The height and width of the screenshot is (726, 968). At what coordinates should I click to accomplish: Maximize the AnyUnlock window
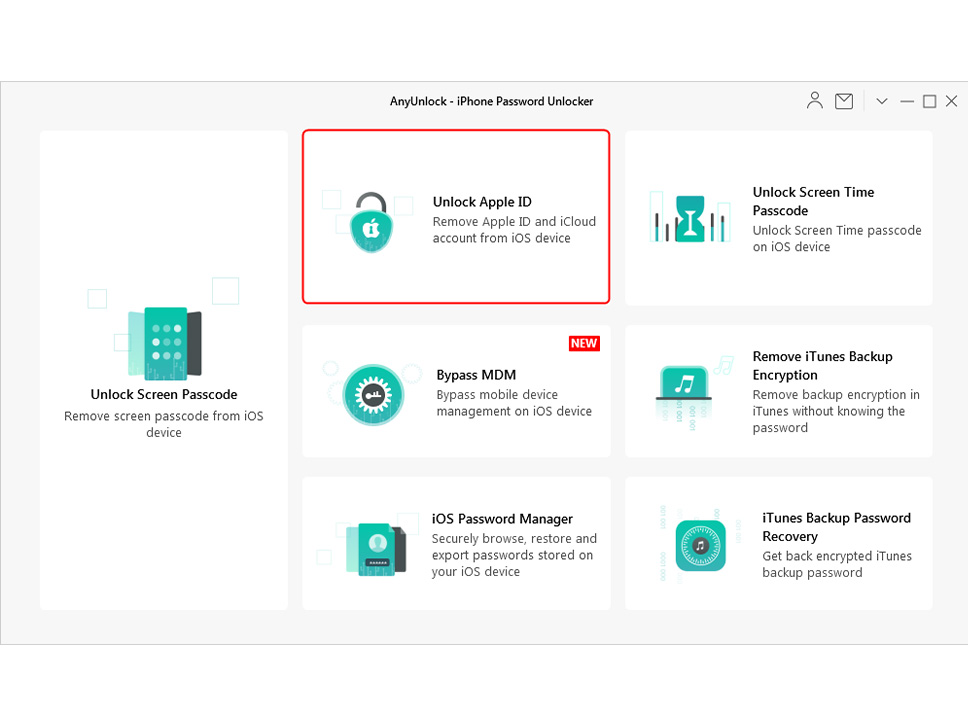coord(929,101)
